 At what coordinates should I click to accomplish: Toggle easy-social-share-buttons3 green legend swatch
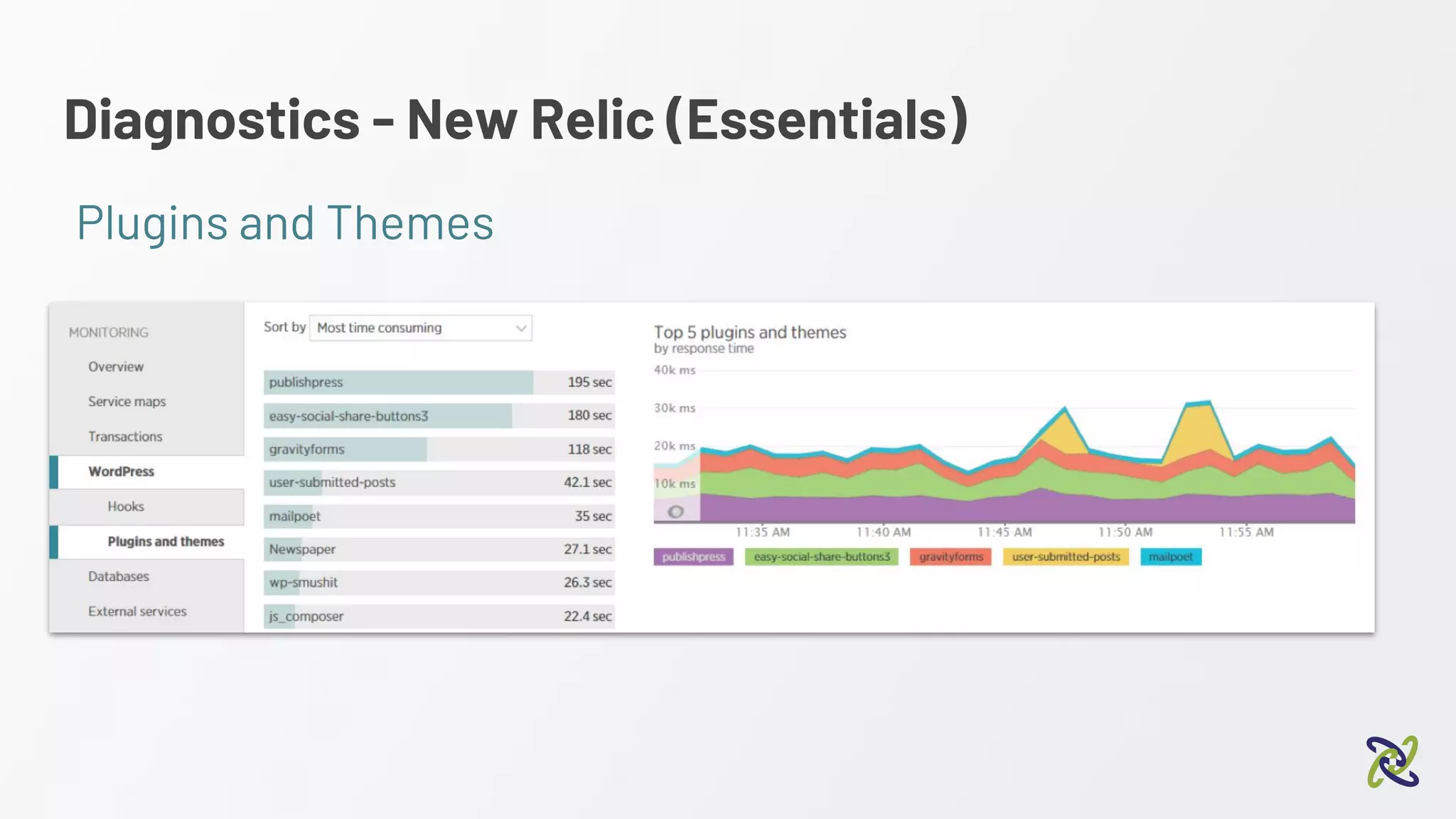(822, 557)
